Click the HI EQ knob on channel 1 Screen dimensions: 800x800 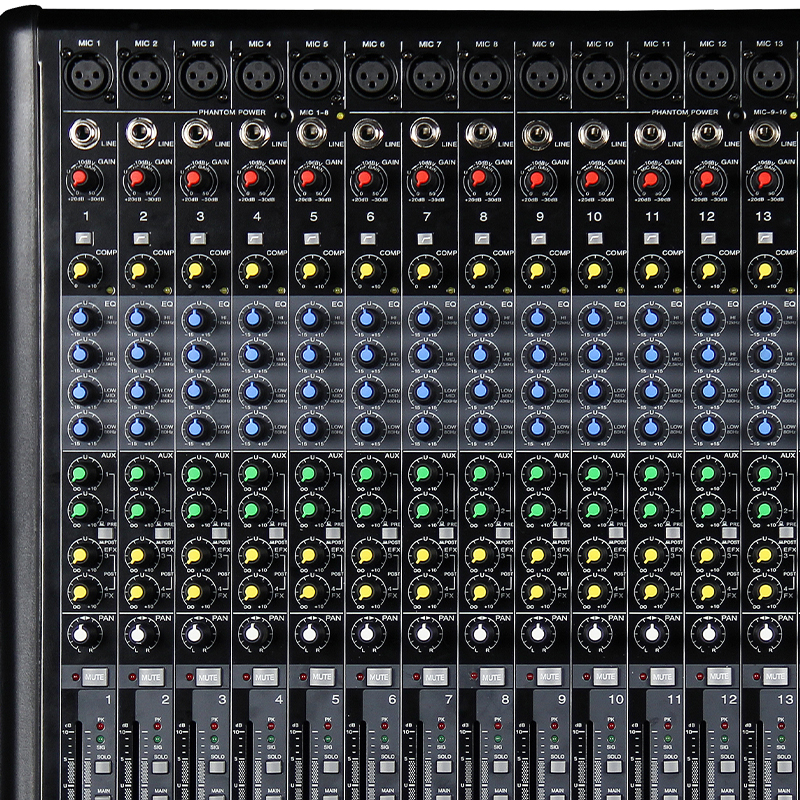[82, 319]
